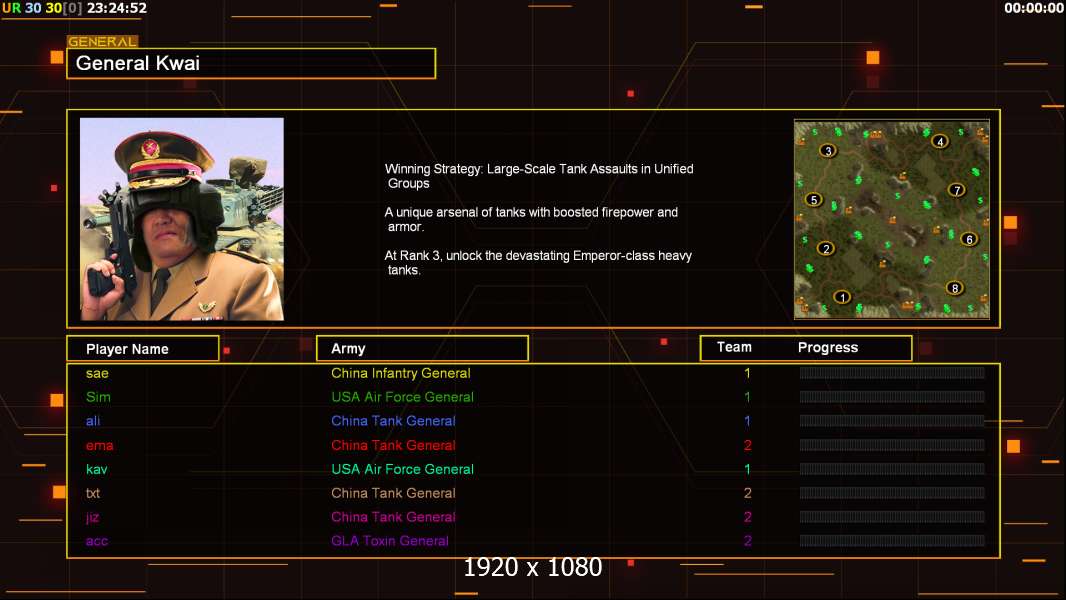Click kav's loading progress bar

pyautogui.click(x=892, y=469)
